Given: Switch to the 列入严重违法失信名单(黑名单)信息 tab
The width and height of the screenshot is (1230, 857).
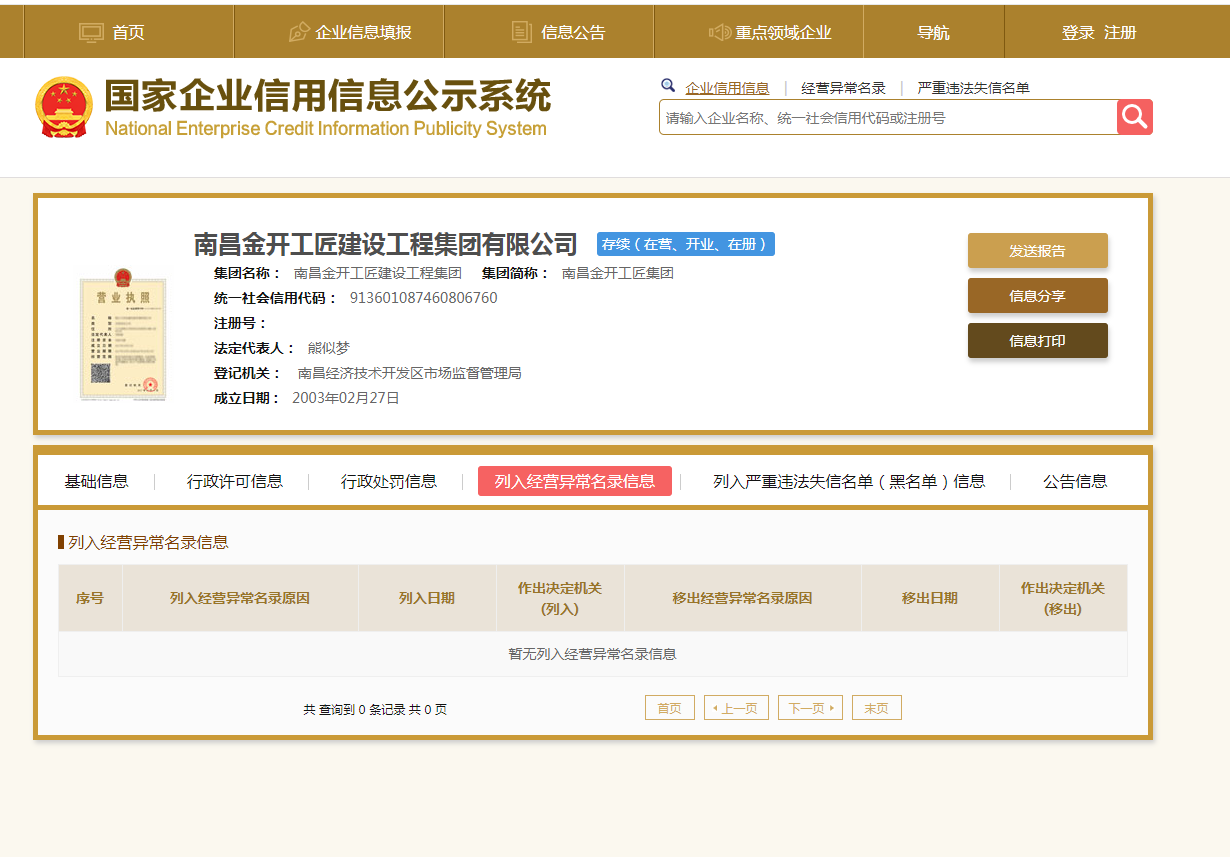Looking at the screenshot, I should tap(849, 481).
